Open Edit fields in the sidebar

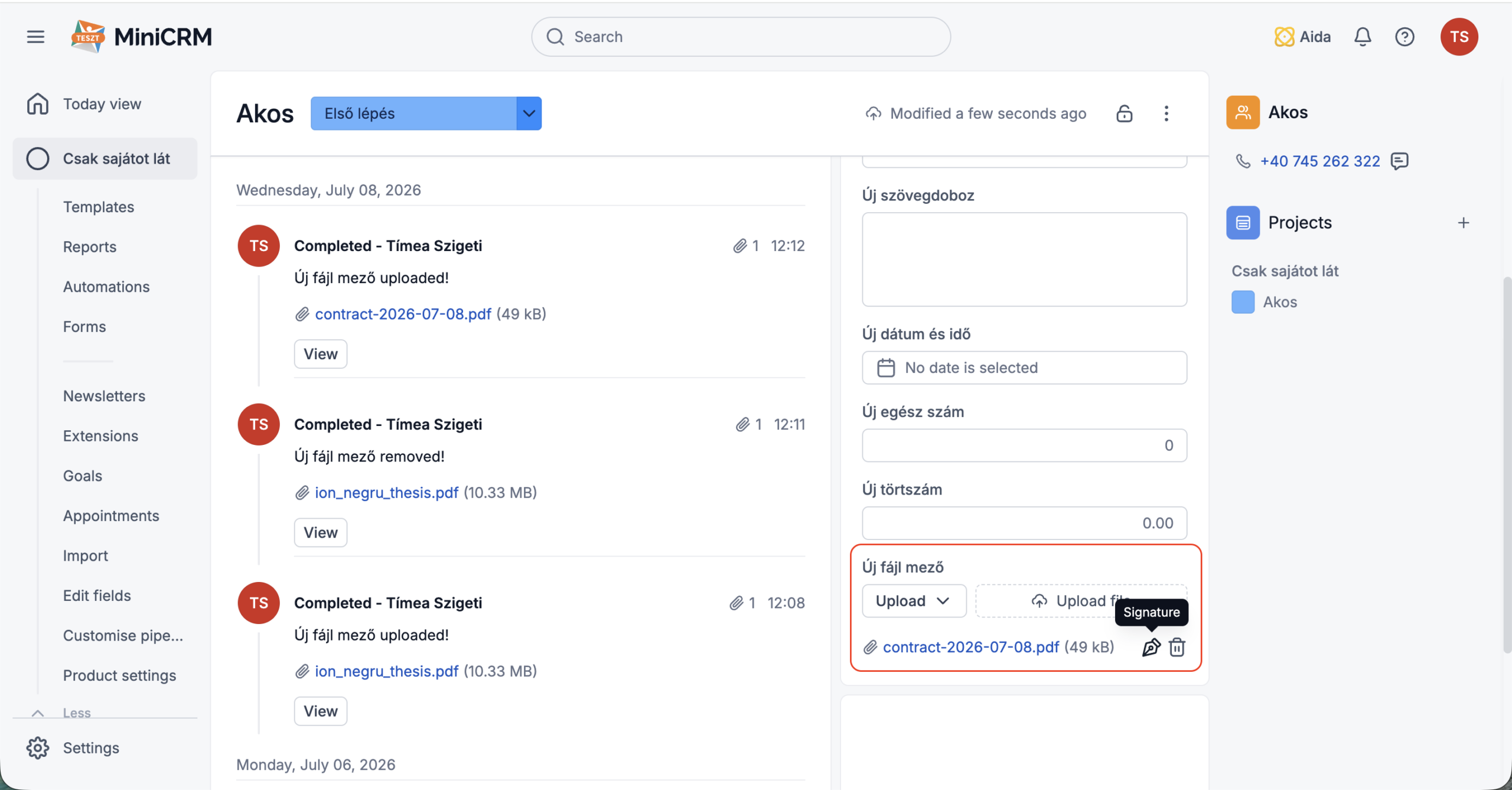click(97, 596)
